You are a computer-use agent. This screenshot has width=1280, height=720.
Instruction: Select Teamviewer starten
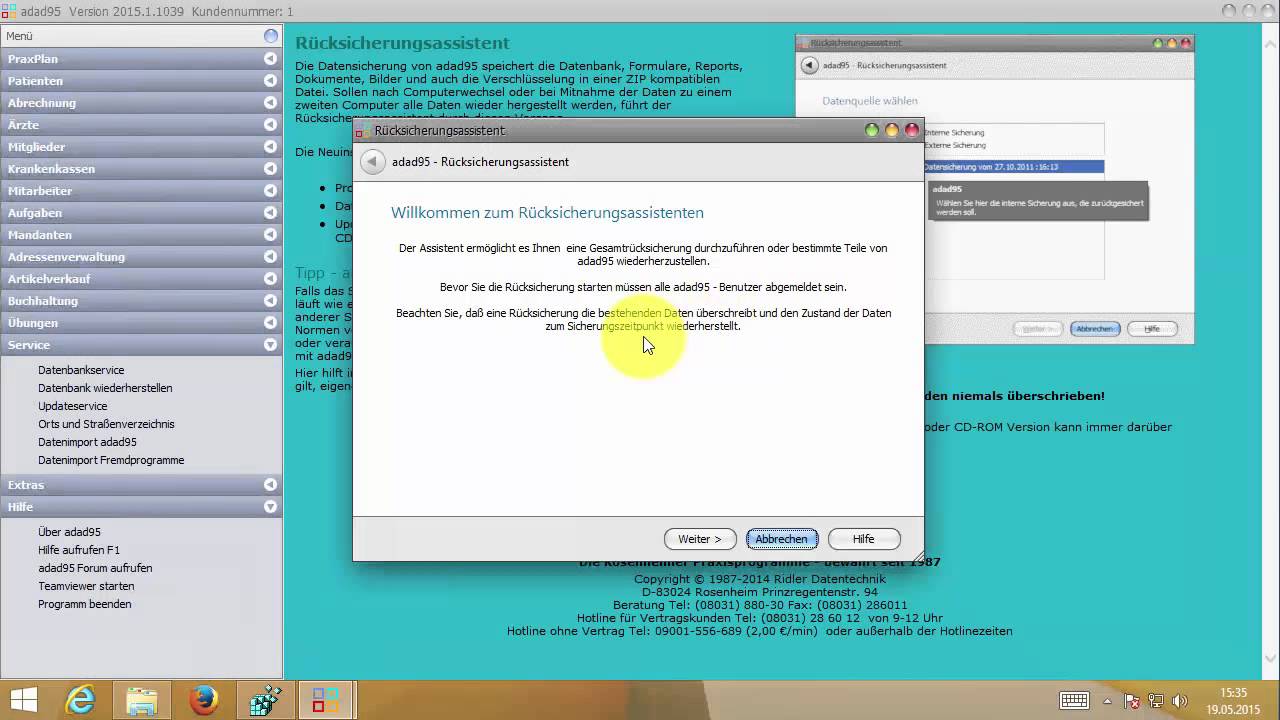[x=86, y=586]
